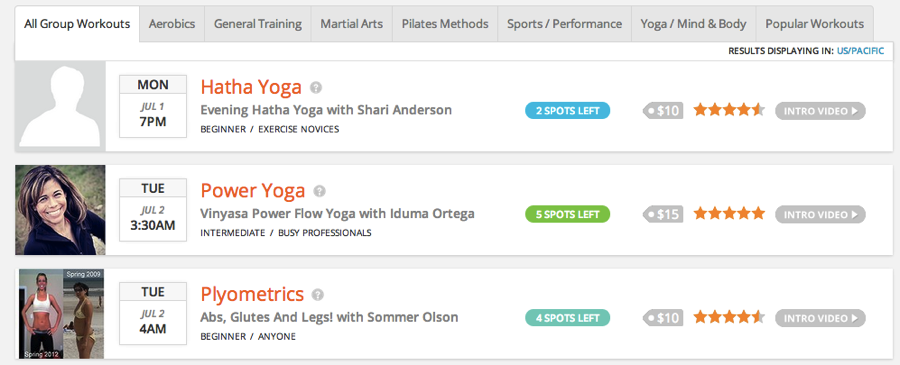Select the Yoga / Mind & Body tab
The width and height of the screenshot is (900, 365).
(693, 24)
